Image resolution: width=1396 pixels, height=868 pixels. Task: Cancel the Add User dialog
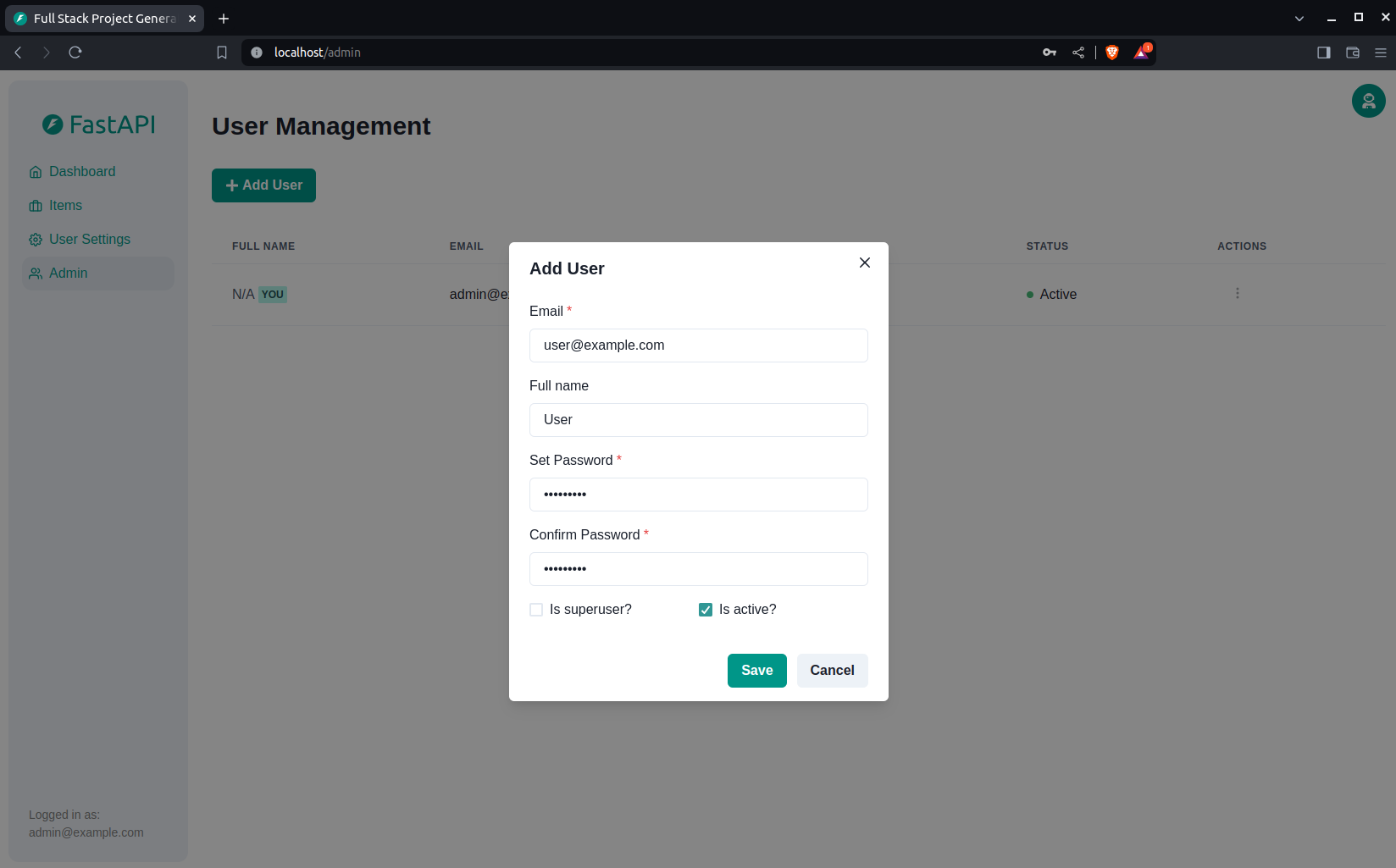832,670
